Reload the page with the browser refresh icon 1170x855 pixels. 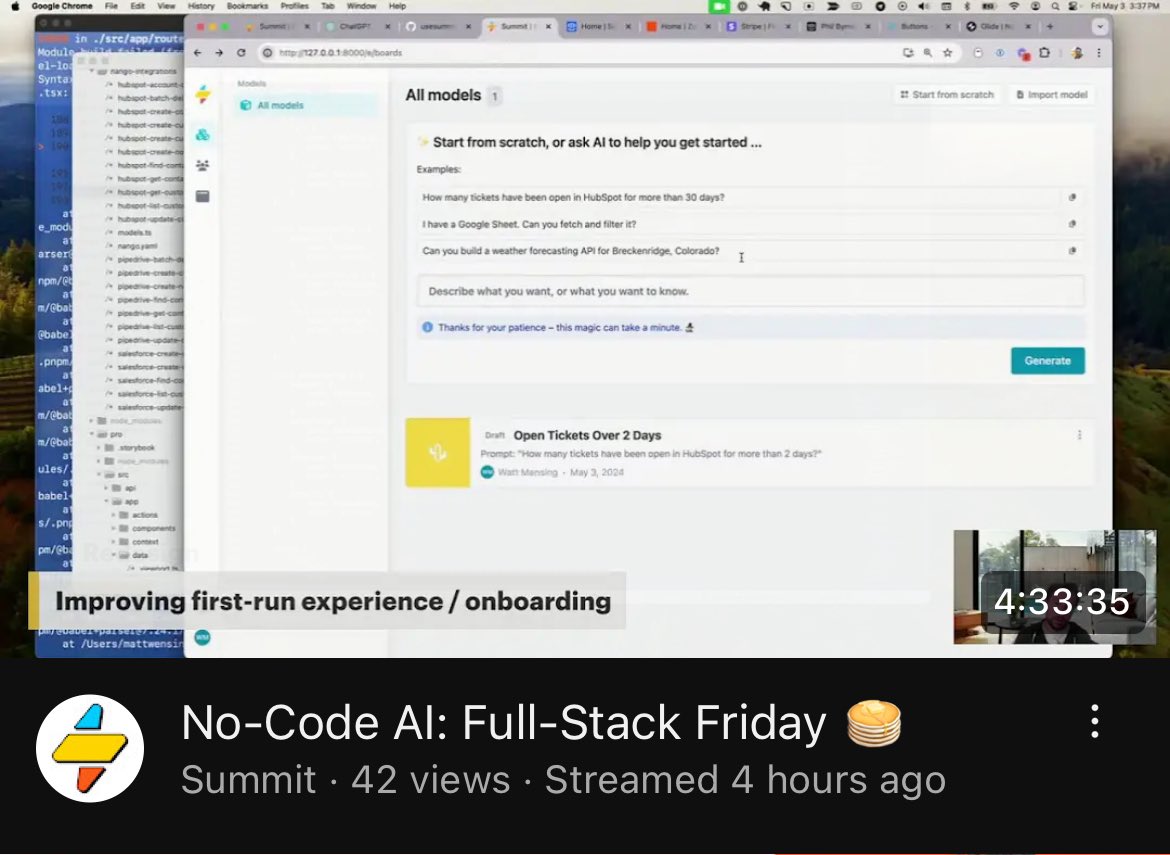click(243, 53)
